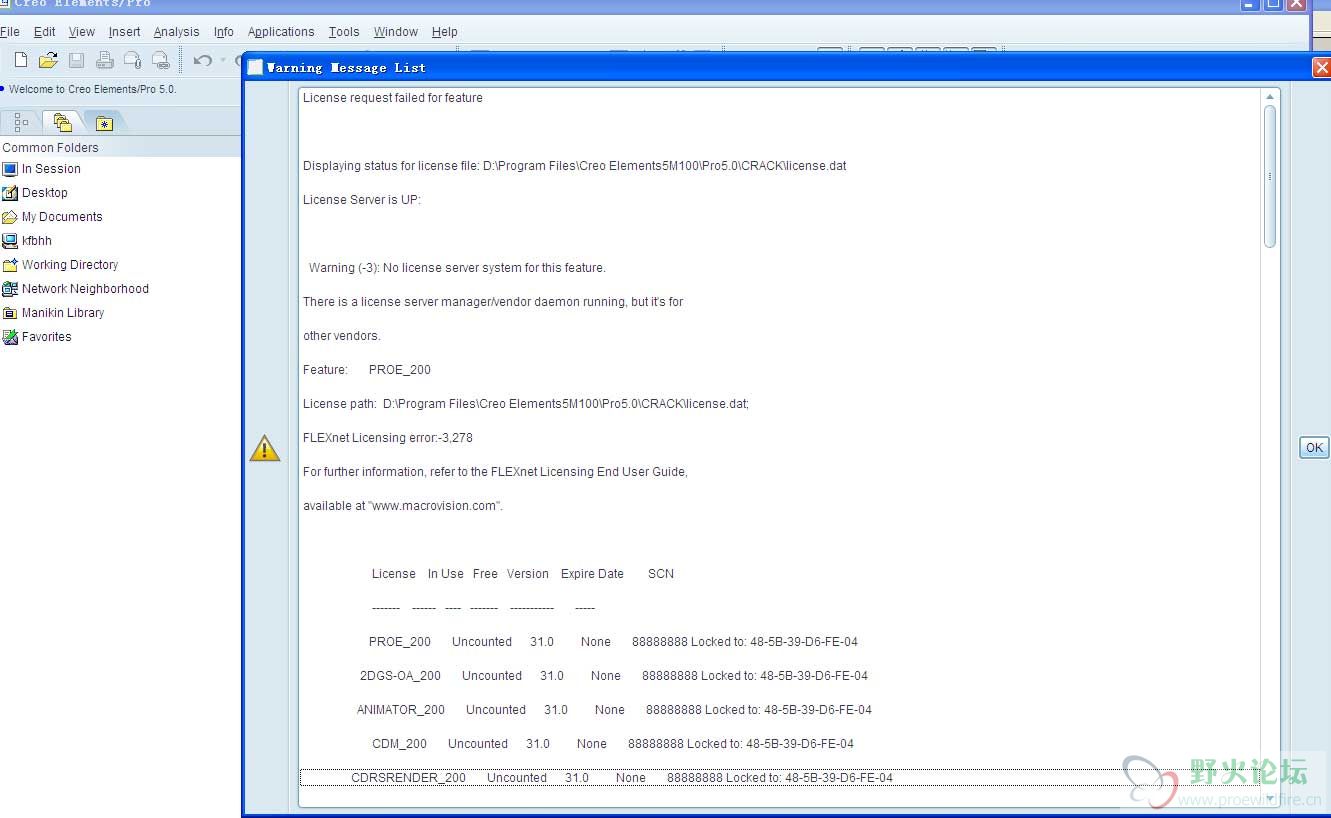Image resolution: width=1331 pixels, height=818 pixels.
Task: Open the Info menu
Action: click(224, 32)
